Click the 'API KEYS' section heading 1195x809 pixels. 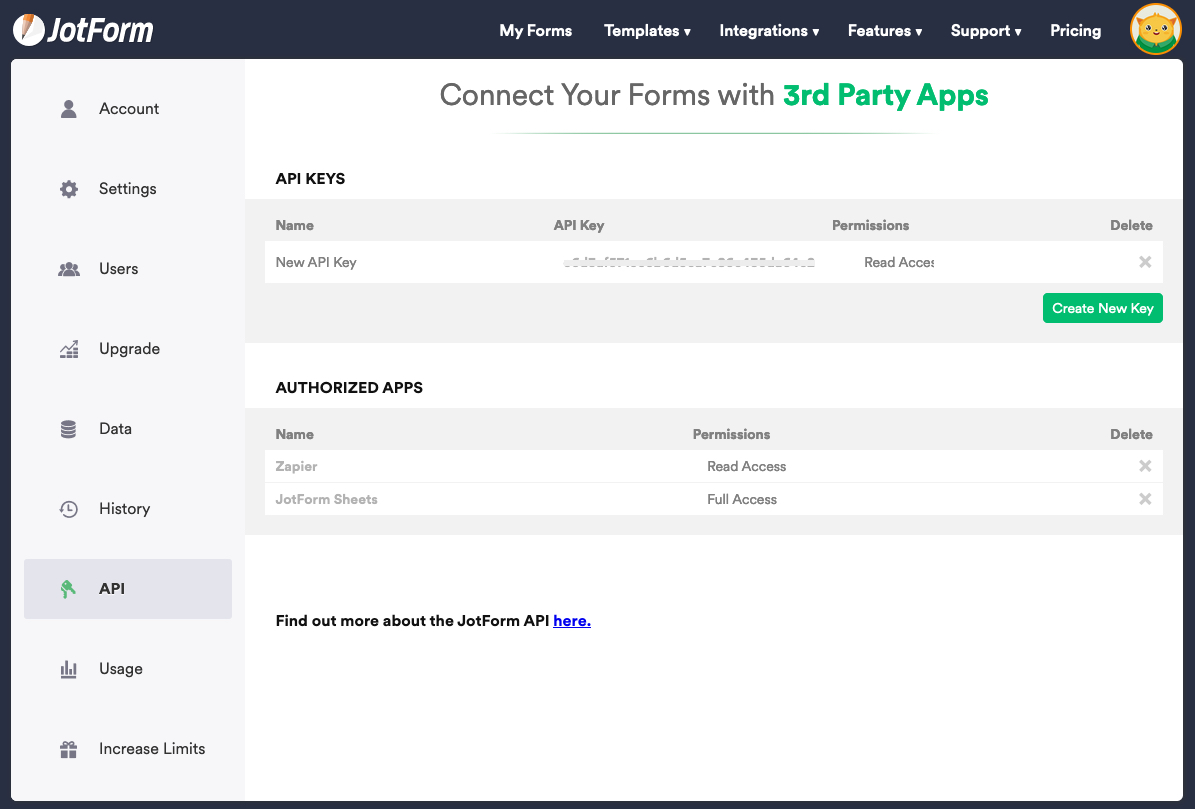(310, 178)
